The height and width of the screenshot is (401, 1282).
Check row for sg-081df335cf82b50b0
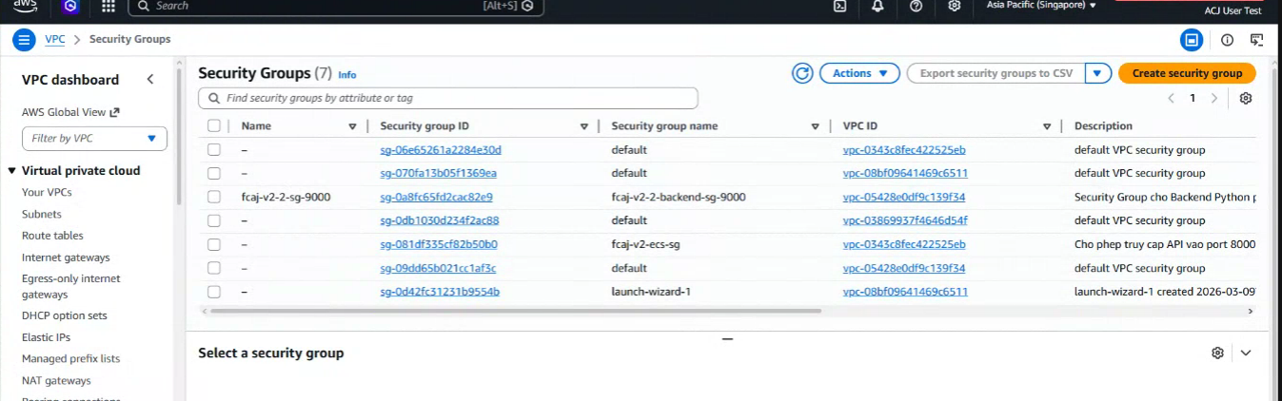tap(214, 244)
